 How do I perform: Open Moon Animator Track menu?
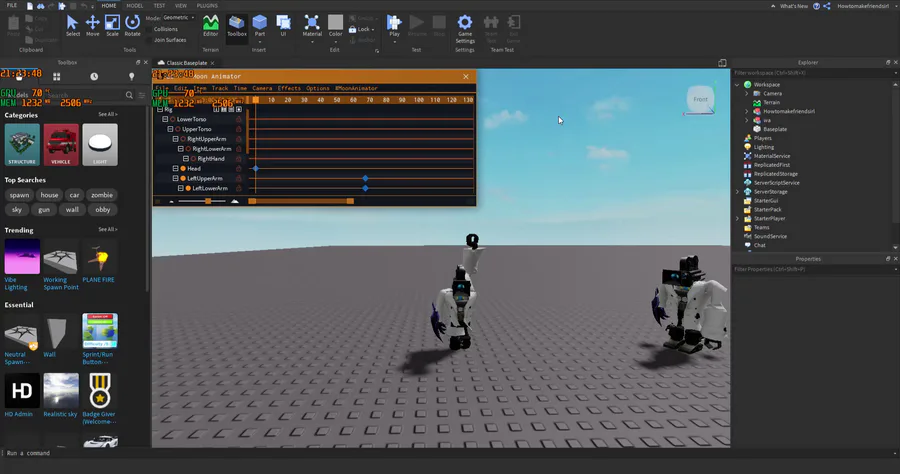pos(220,88)
